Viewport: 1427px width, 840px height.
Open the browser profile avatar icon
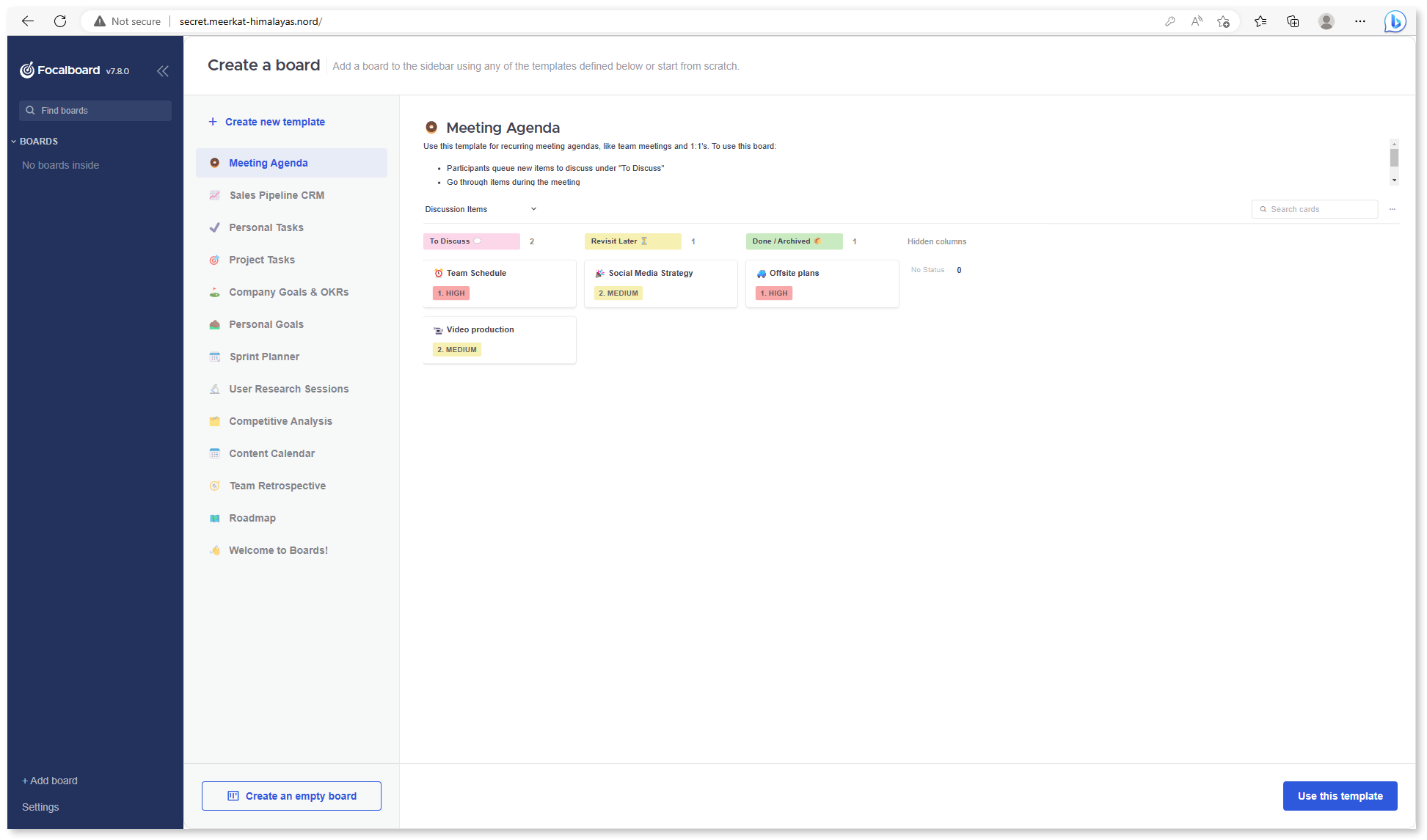point(1326,21)
